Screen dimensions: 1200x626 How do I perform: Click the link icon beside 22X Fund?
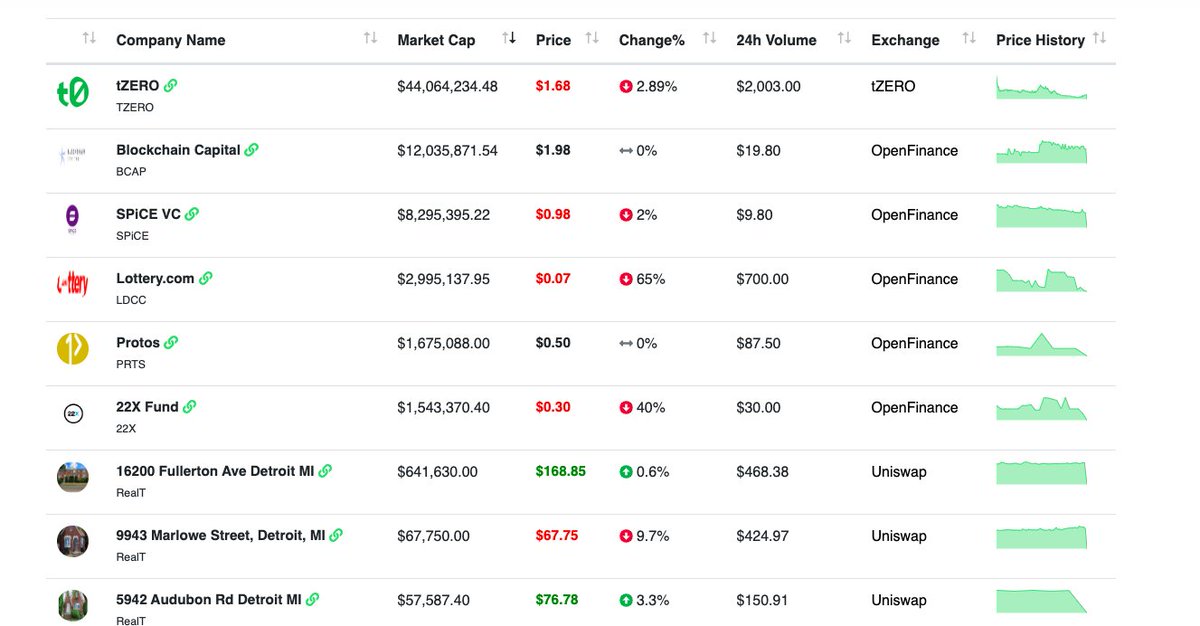tap(189, 407)
